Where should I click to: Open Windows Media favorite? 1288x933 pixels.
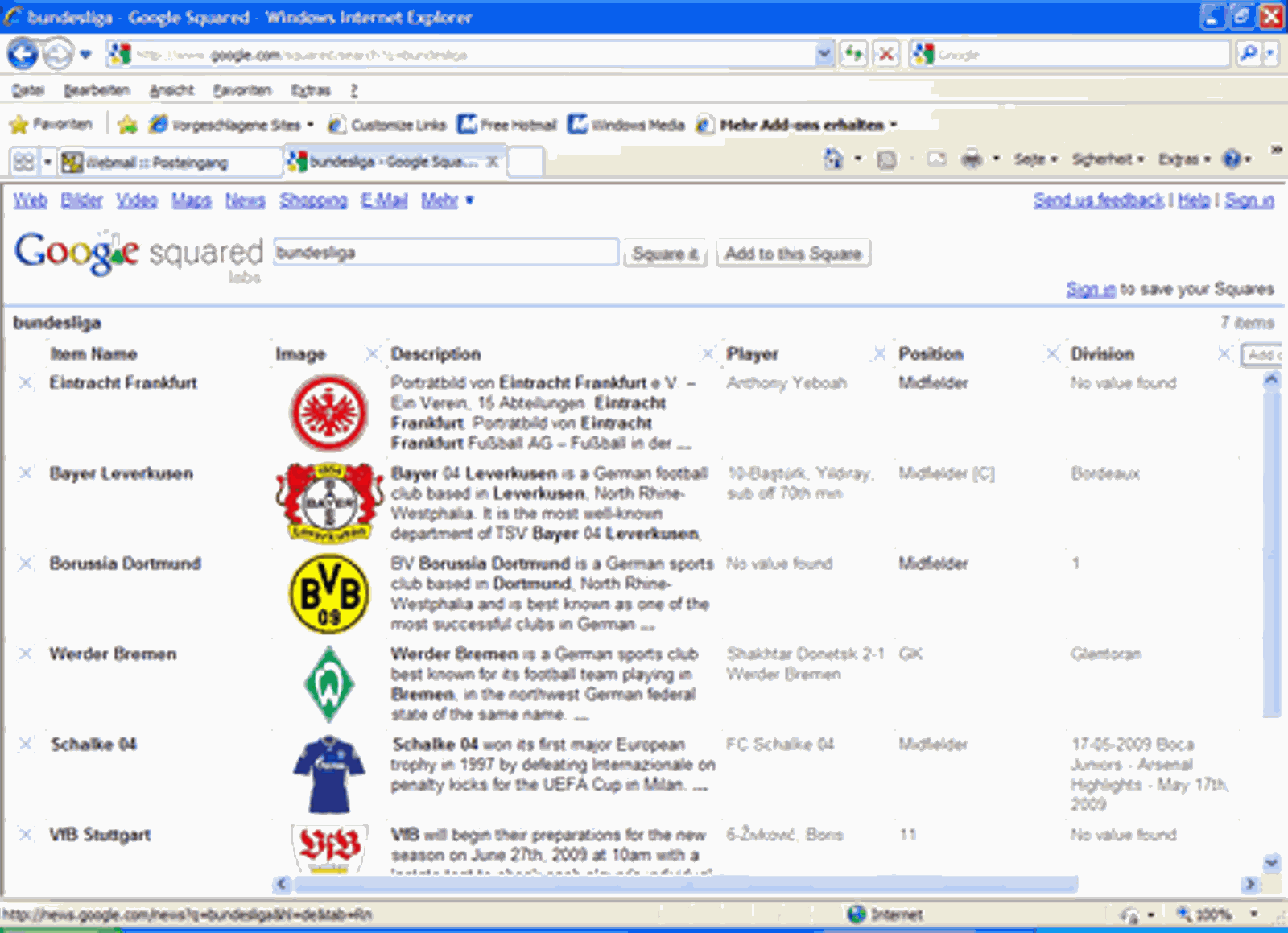(x=626, y=125)
